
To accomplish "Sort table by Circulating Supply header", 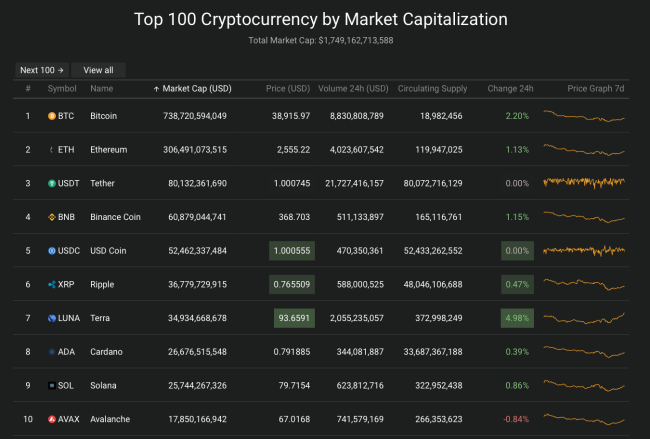I will coord(432,89).
